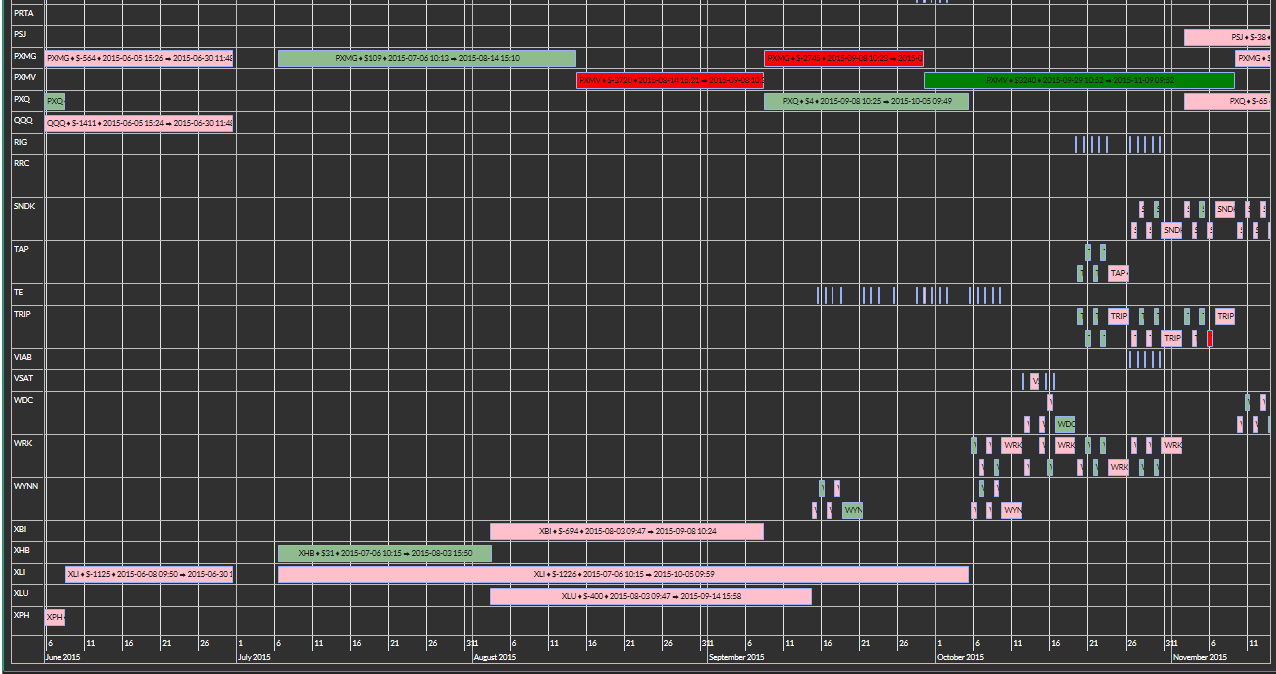Click the PXQ row label
The height and width of the screenshot is (674, 1276).
coord(21,100)
